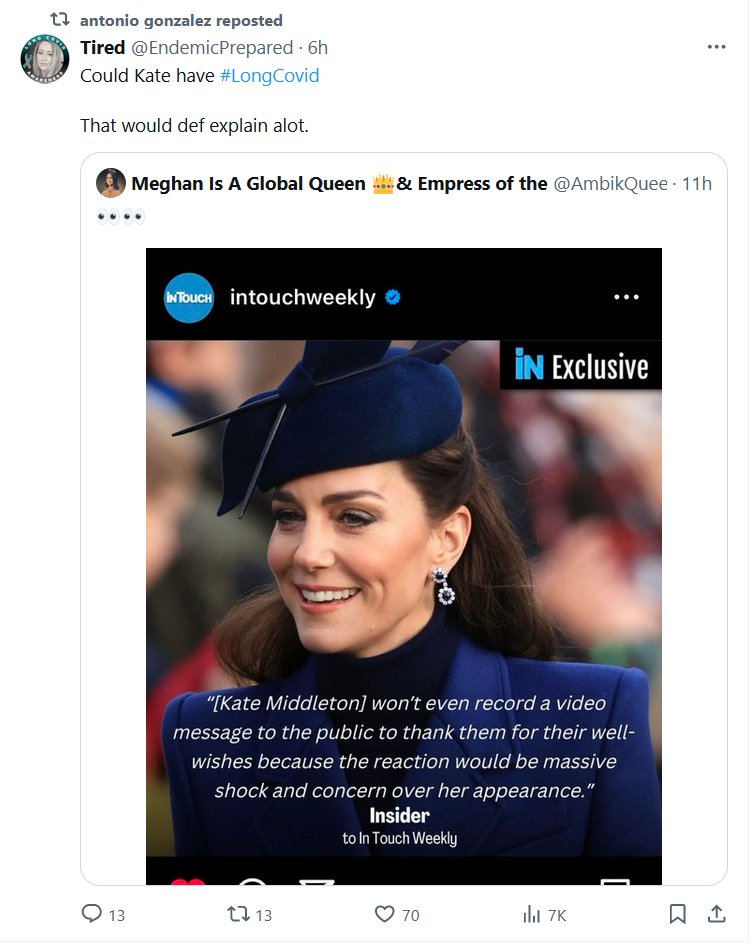Click the Tired display name
This screenshot has width=754, height=944.
coord(102,48)
